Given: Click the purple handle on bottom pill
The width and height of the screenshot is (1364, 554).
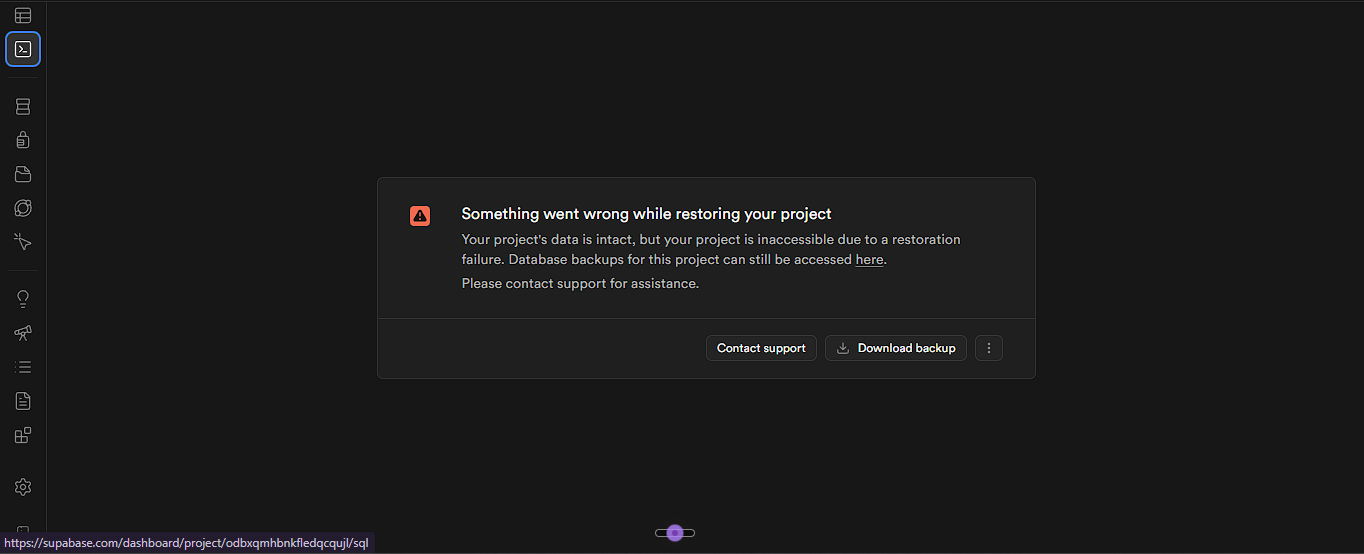Looking at the screenshot, I should coord(675,533).
